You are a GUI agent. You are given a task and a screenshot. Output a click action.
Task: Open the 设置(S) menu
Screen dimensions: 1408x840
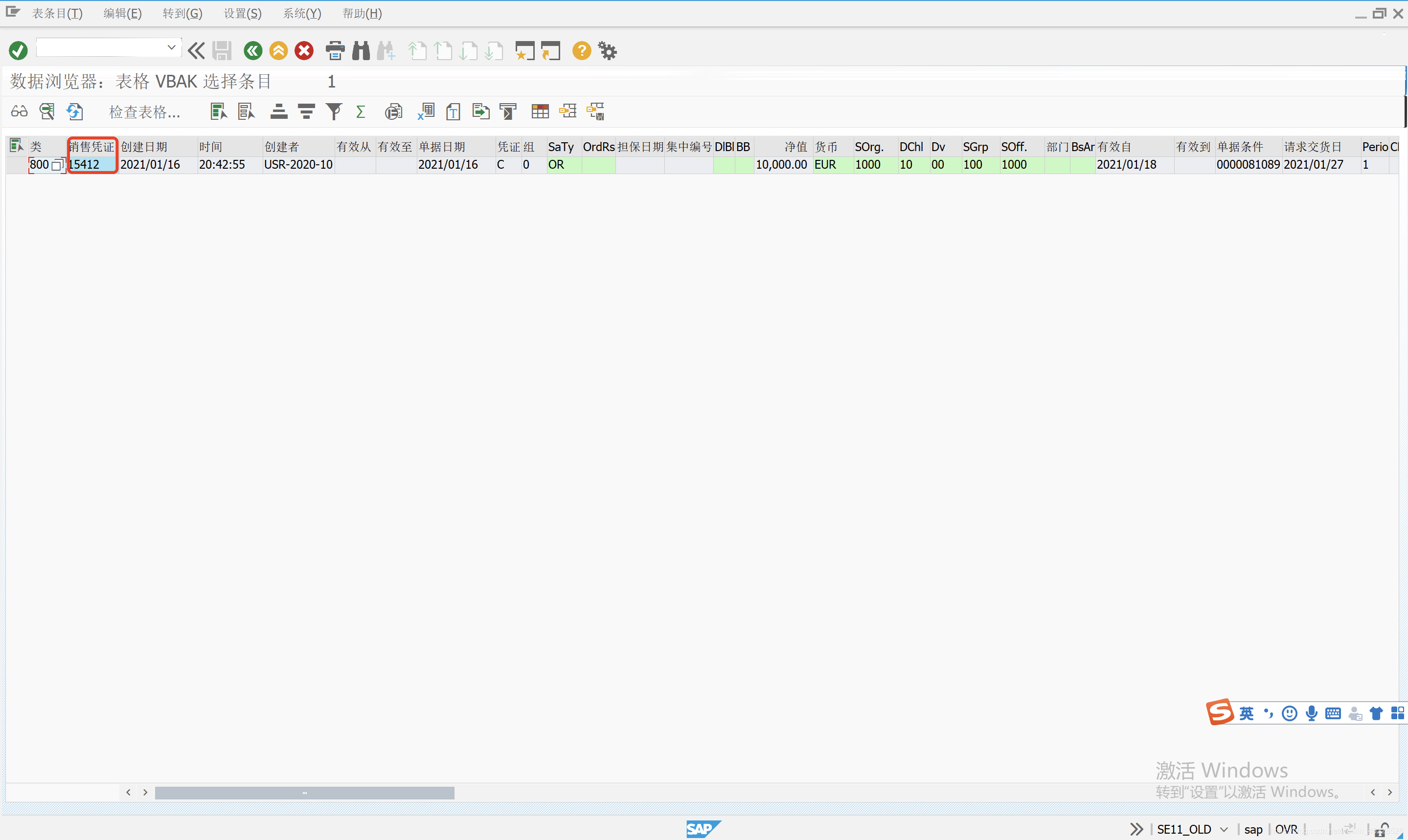coord(242,13)
